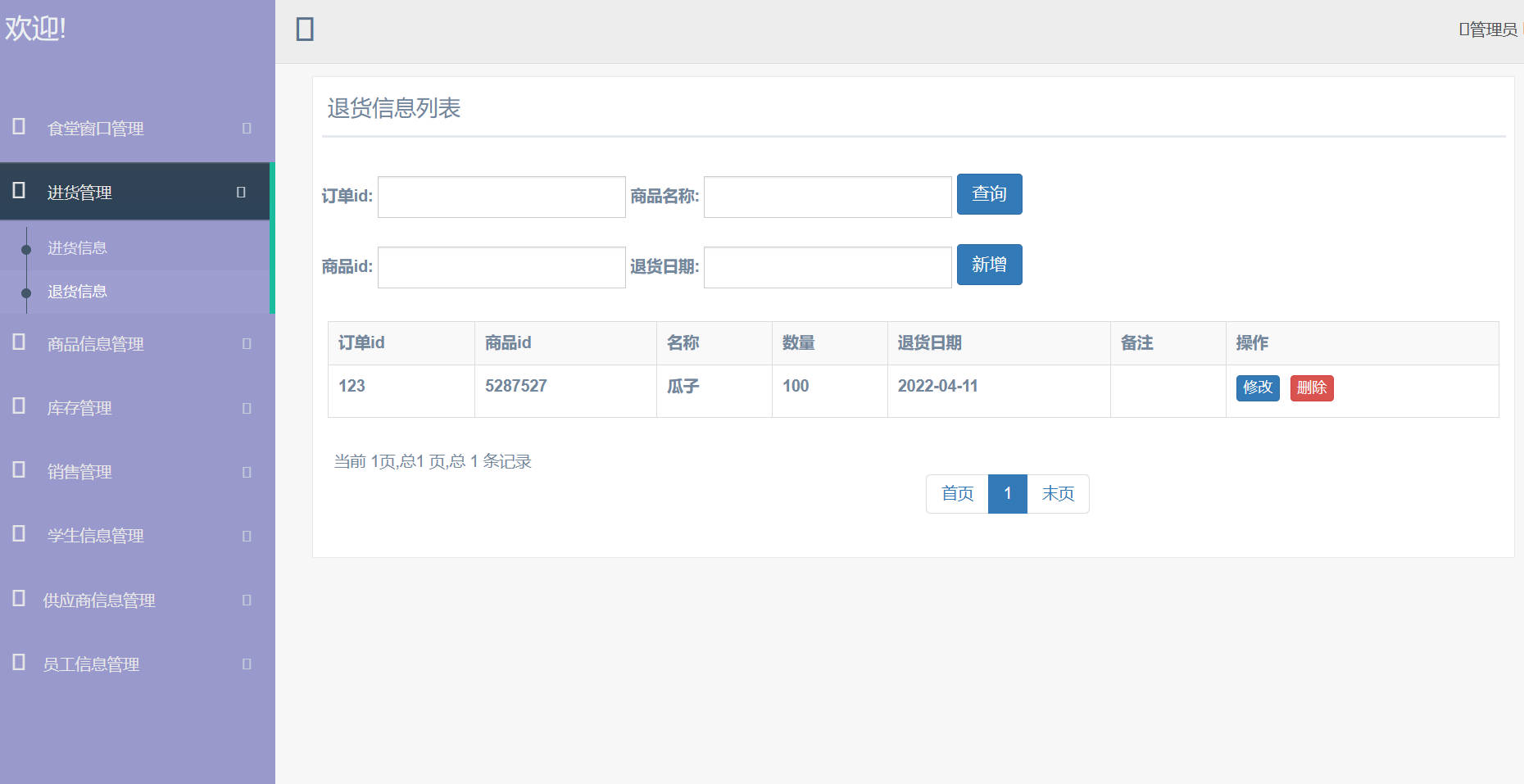Click the hamburger menu icon in the top bar
Screen dimensions: 1524x784
pos(304,29)
